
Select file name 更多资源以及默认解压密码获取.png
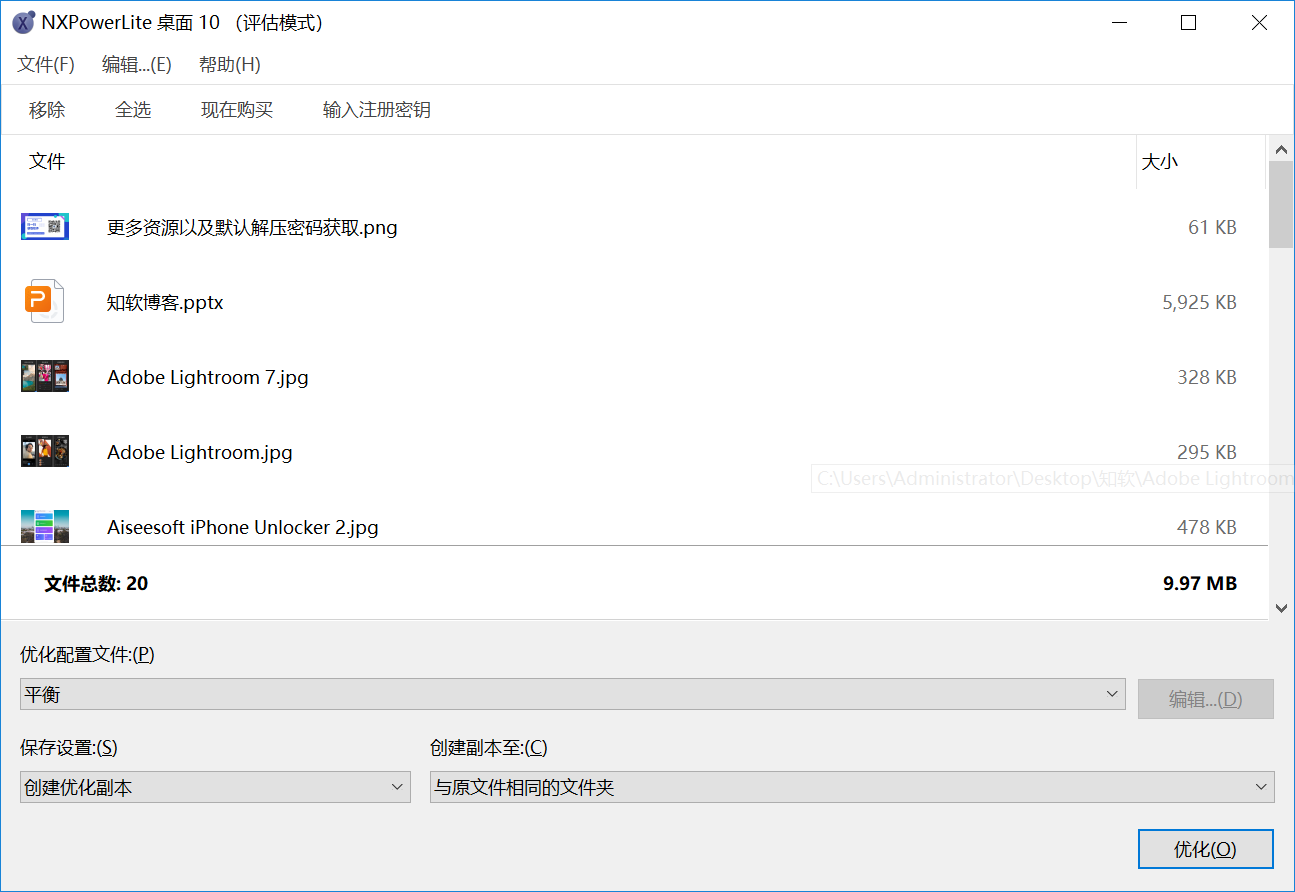click(x=252, y=228)
